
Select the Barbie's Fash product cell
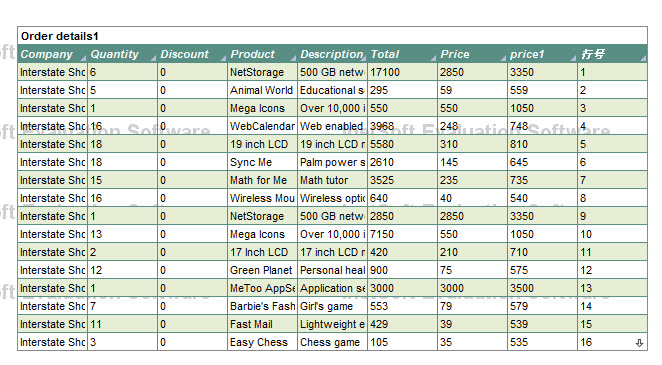[x=262, y=306]
